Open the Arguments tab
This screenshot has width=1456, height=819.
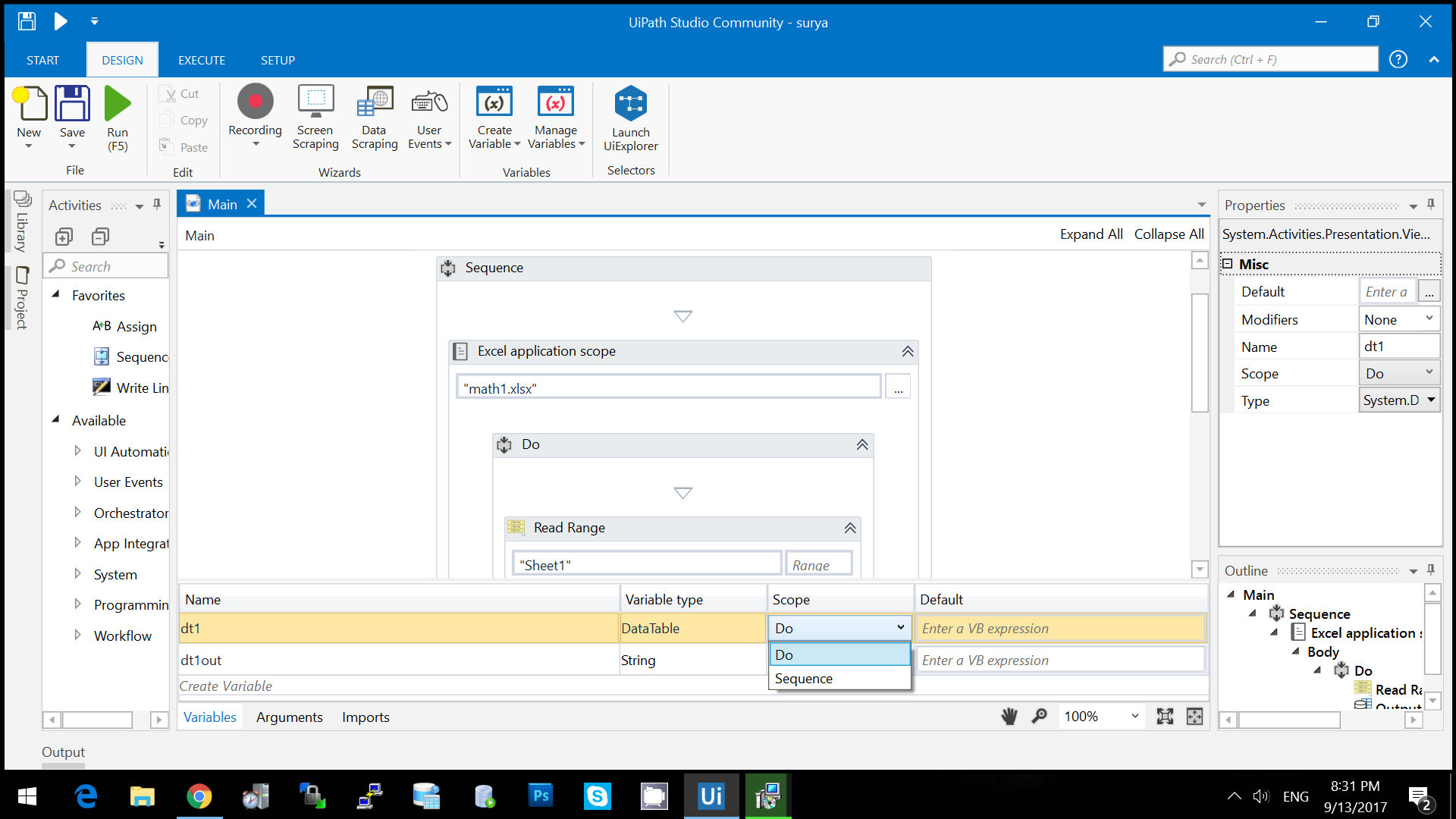pos(289,717)
